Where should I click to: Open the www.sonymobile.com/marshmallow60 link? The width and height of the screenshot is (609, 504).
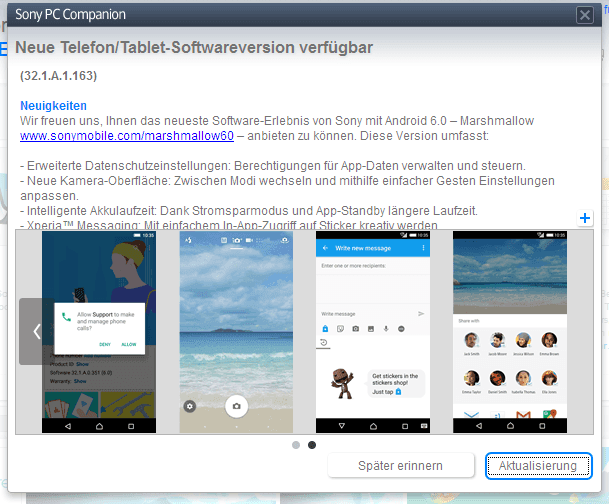(127, 136)
